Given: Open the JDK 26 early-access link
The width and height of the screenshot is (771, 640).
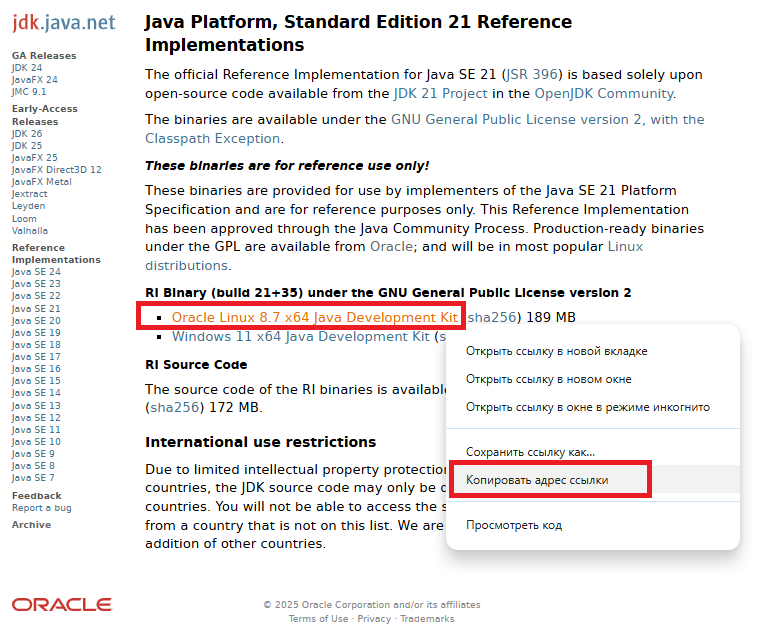Looking at the screenshot, I should click(27, 134).
